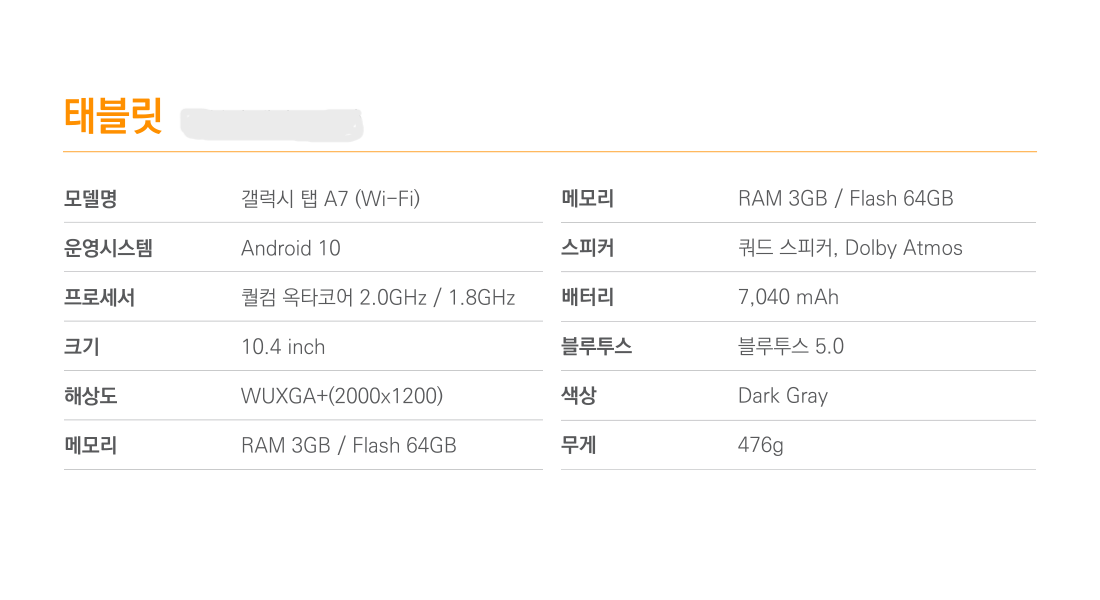Select the 스피커 row label

click(x=588, y=248)
